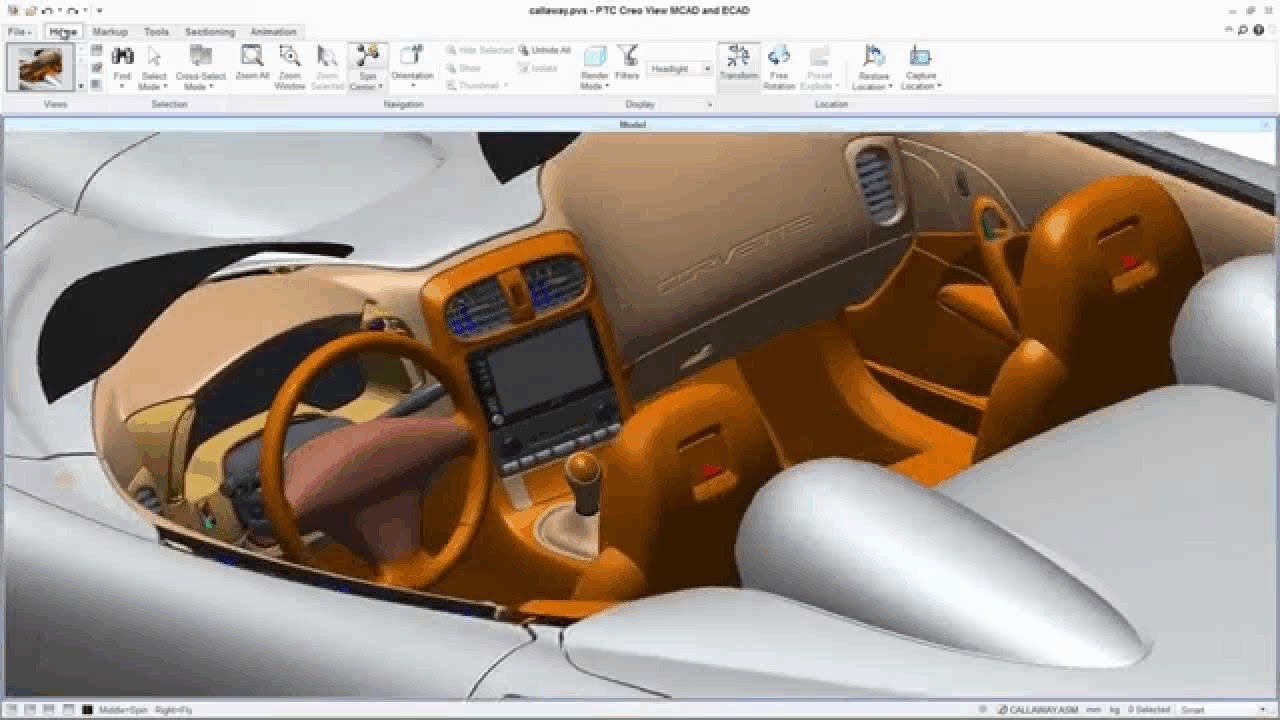Click the Zoom Selected icon

click(x=327, y=56)
